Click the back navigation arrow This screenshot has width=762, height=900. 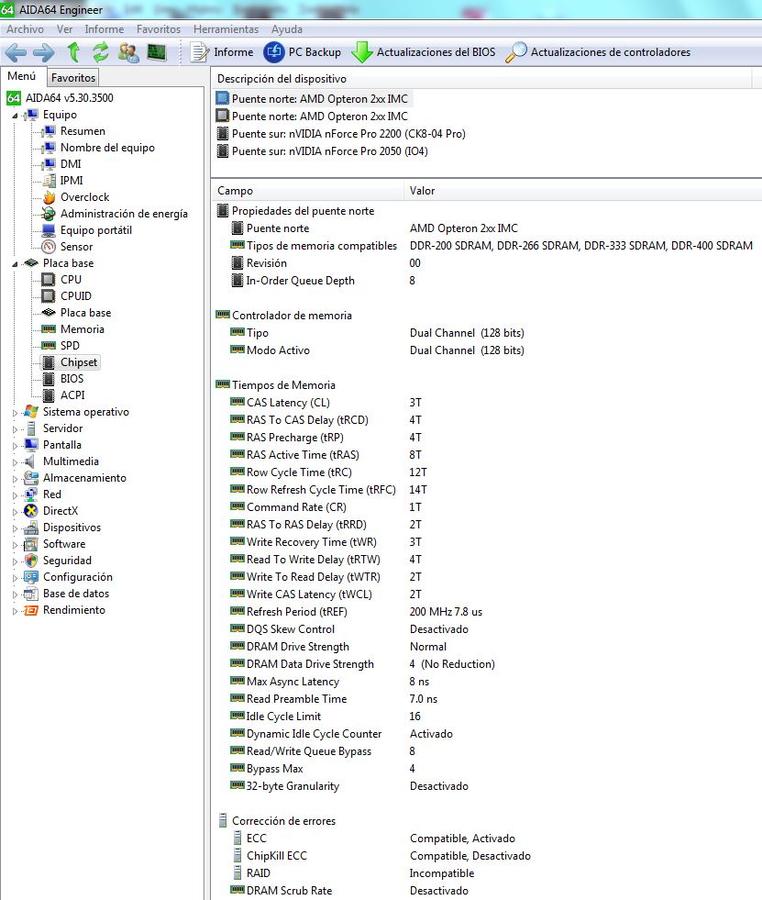coord(15,52)
